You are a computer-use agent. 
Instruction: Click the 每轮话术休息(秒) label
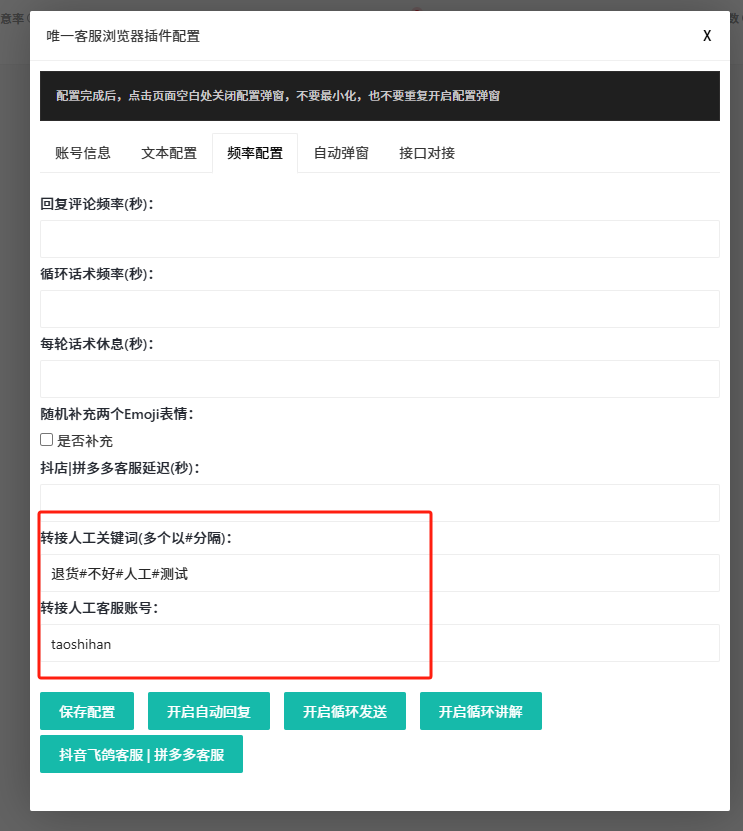pyautogui.click(x=97, y=344)
